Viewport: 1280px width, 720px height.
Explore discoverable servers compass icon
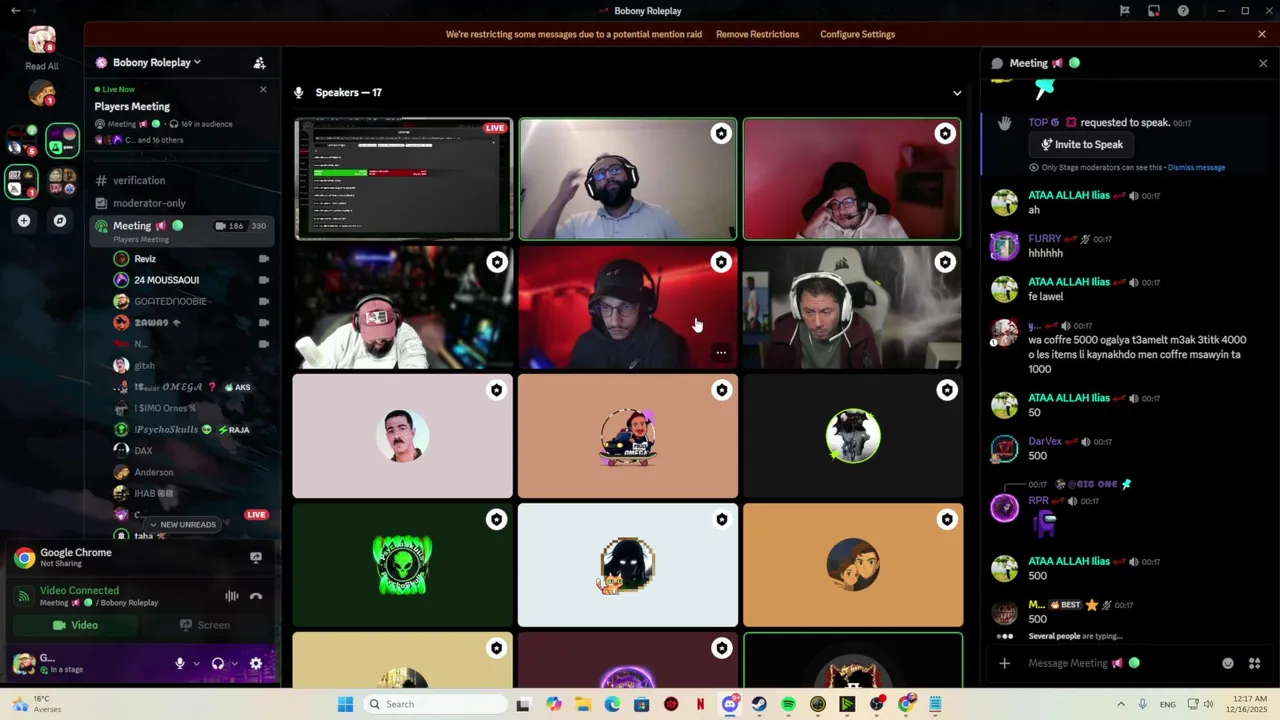point(60,220)
